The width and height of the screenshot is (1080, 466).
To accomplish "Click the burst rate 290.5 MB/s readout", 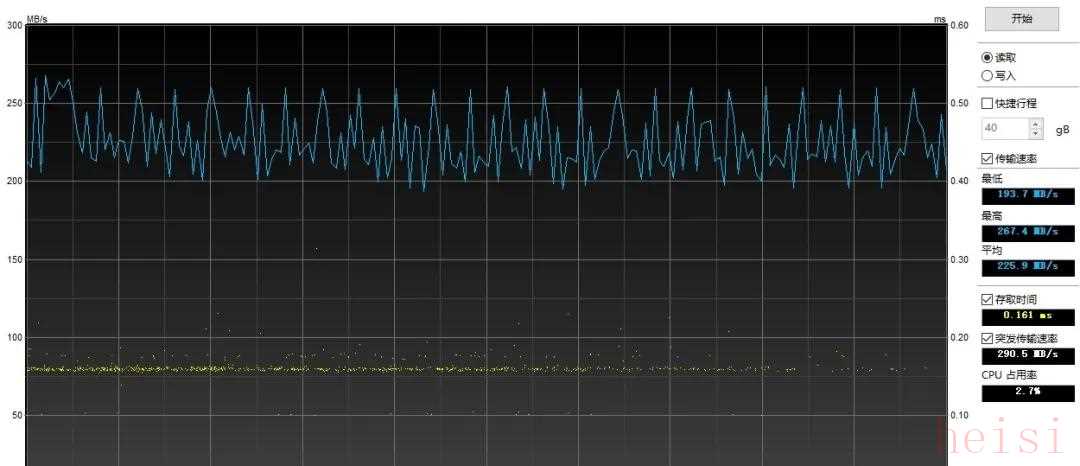I will coord(1020,356).
